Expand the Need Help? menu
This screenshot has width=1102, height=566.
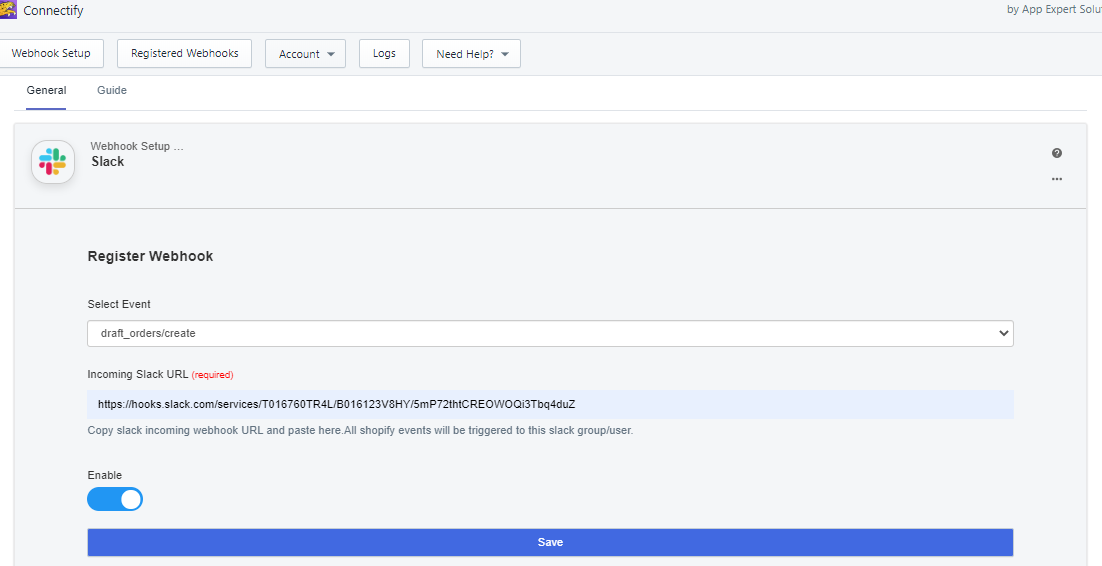pyautogui.click(x=471, y=53)
